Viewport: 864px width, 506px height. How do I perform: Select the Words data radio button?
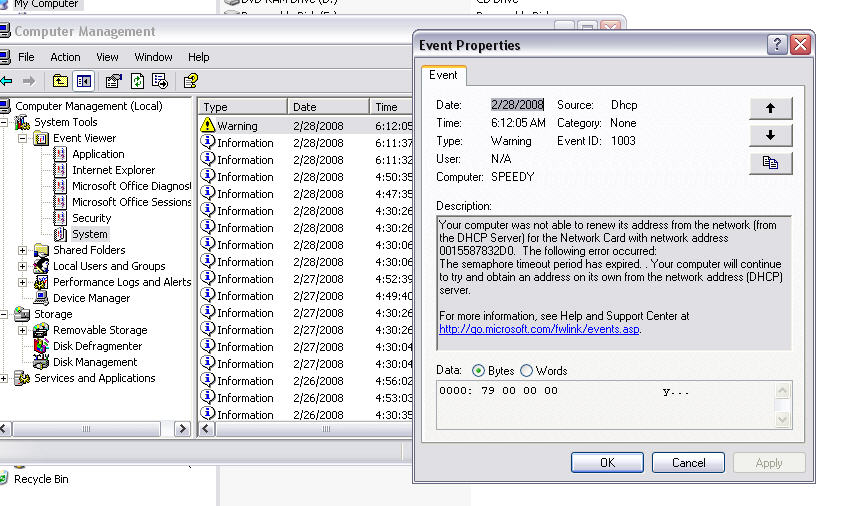[x=527, y=371]
